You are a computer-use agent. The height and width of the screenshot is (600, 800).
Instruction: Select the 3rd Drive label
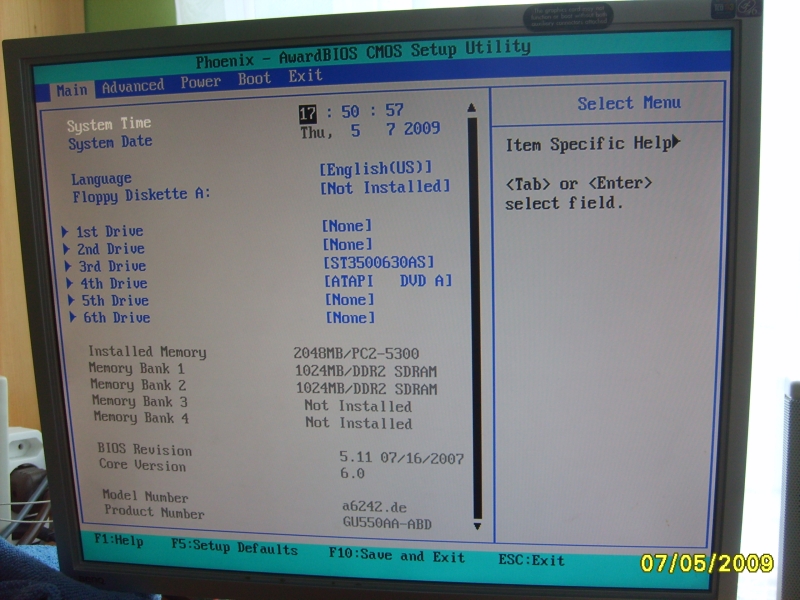tap(112, 266)
